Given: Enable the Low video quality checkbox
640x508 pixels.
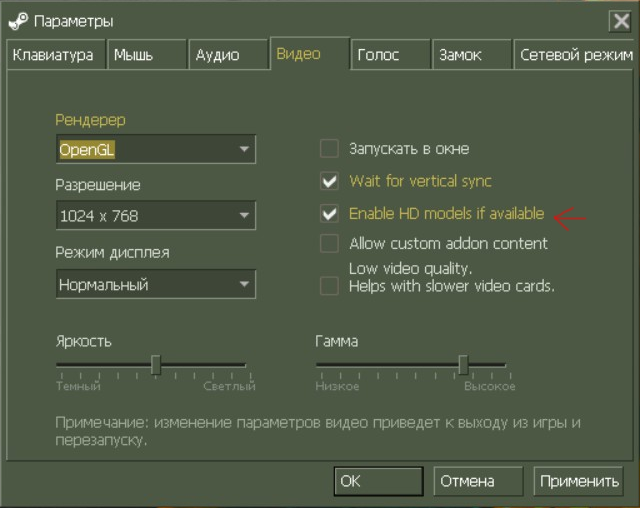Looking at the screenshot, I should pos(329,286).
